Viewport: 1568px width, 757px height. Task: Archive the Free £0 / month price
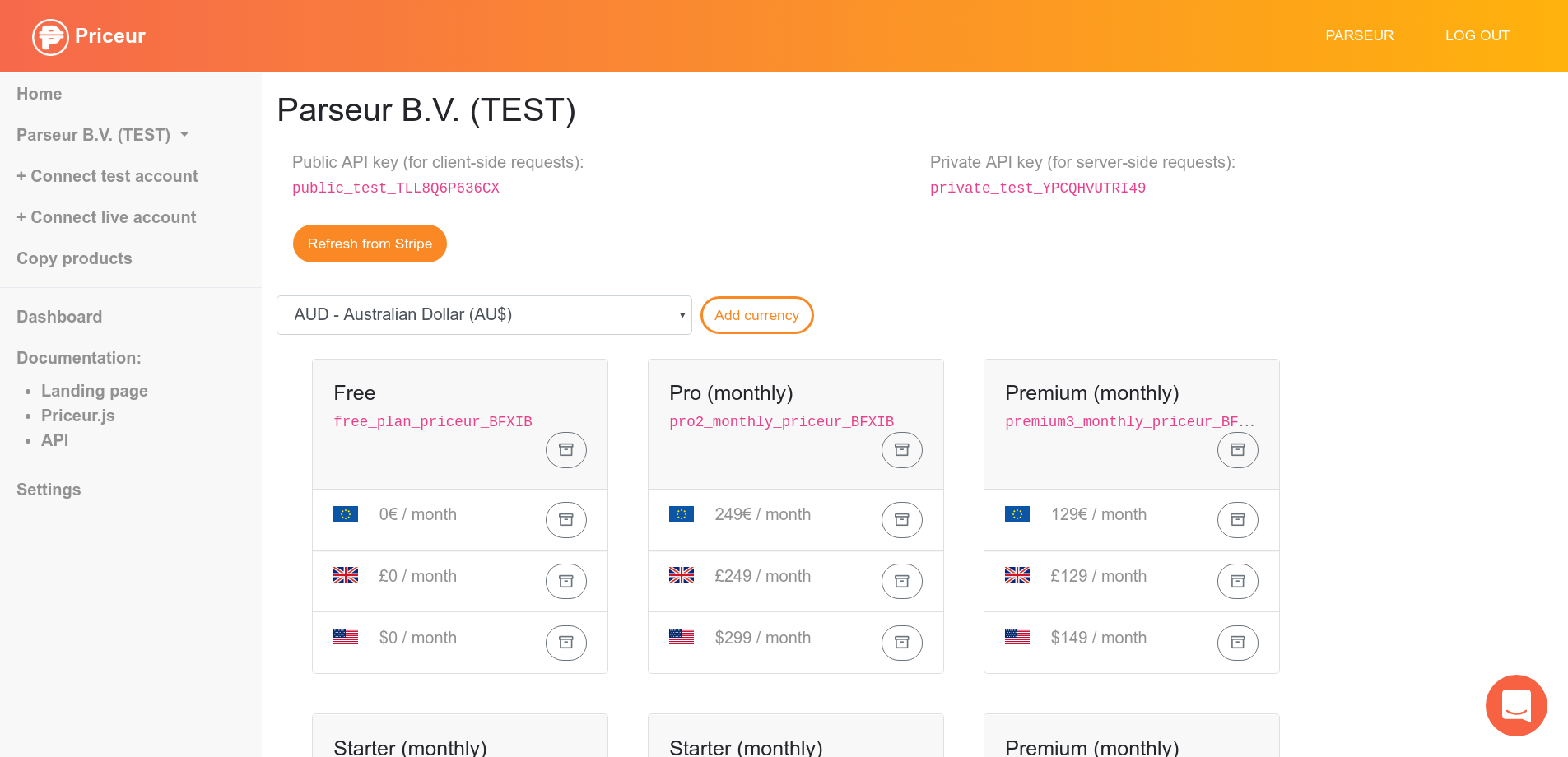point(566,582)
